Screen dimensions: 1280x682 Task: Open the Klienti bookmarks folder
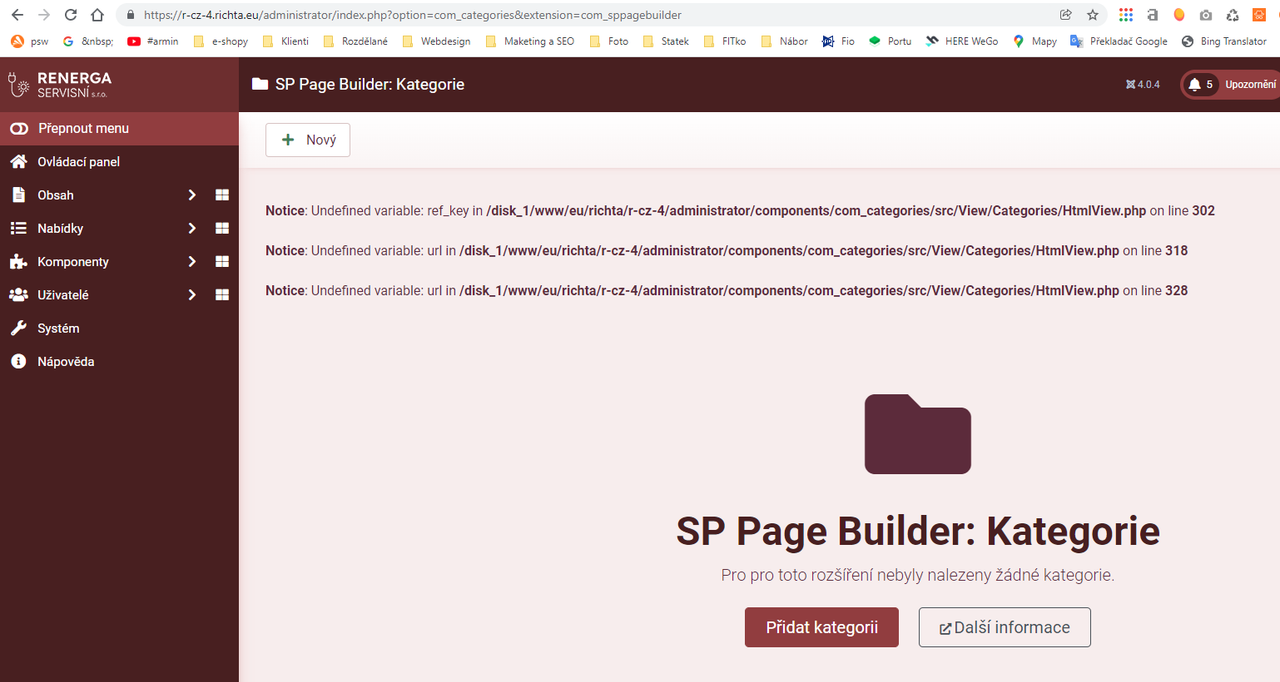tap(285, 41)
